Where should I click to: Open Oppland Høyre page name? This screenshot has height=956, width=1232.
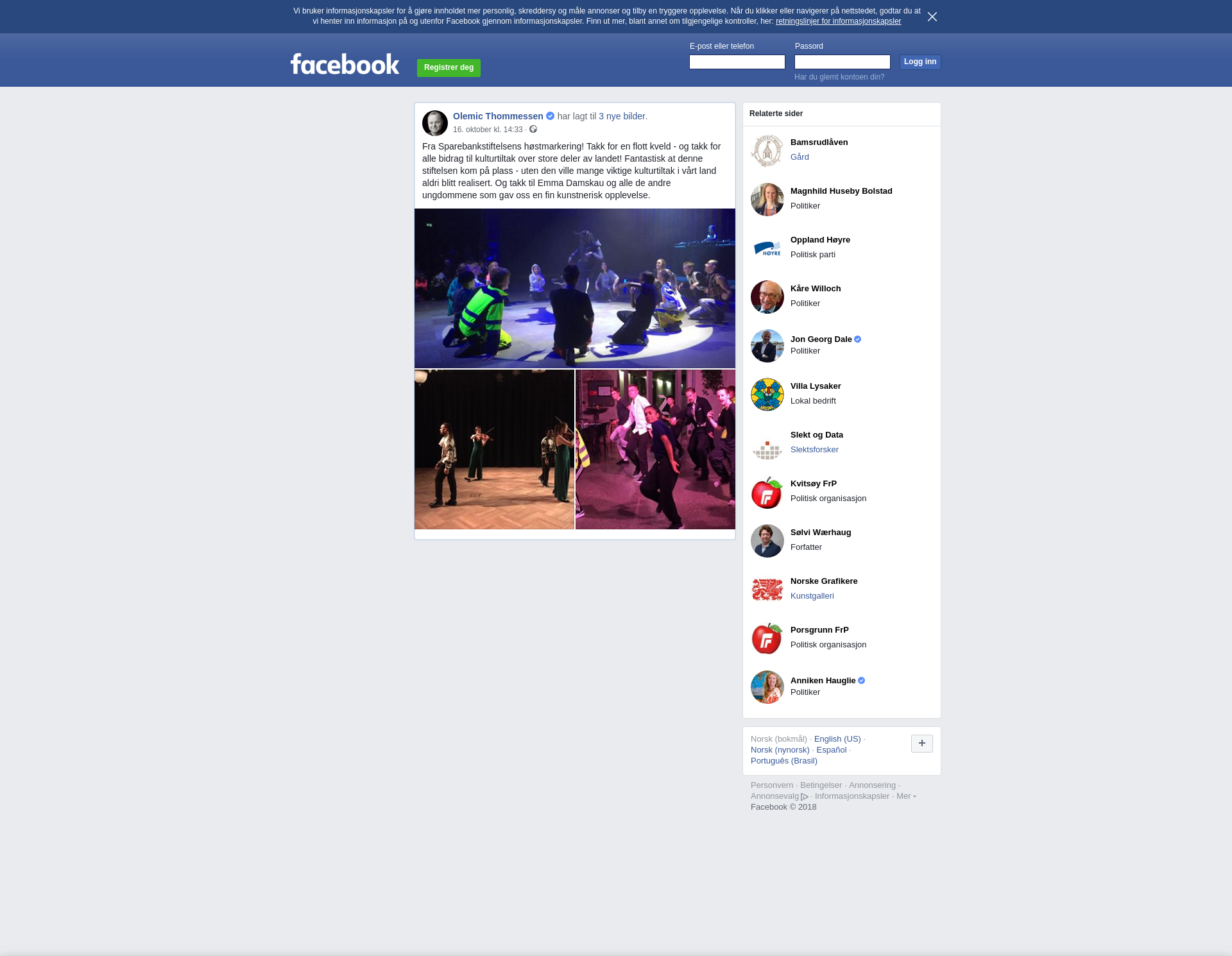pyautogui.click(x=820, y=240)
